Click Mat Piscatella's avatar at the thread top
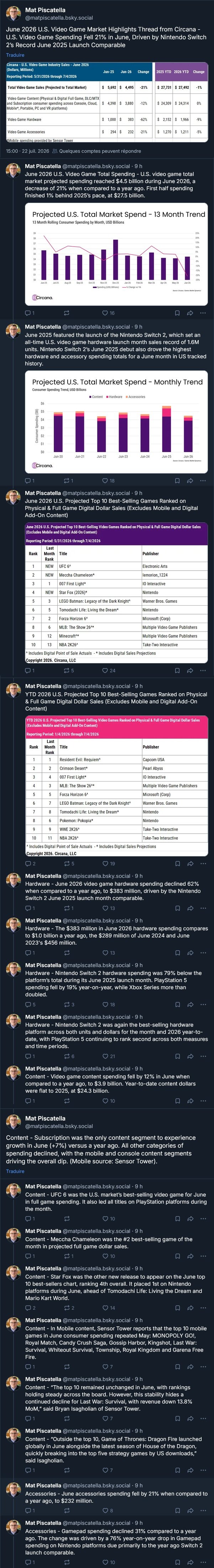The height and width of the screenshot is (1568, 214). (14, 14)
